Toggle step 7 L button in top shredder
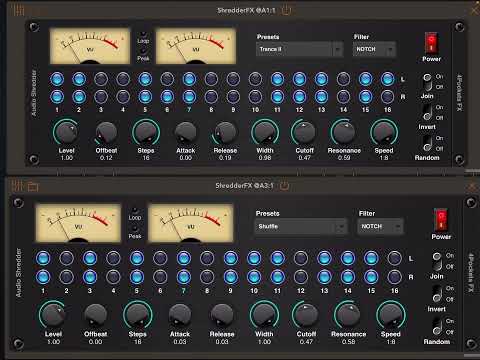The height and width of the screenshot is (360, 480). [189, 79]
